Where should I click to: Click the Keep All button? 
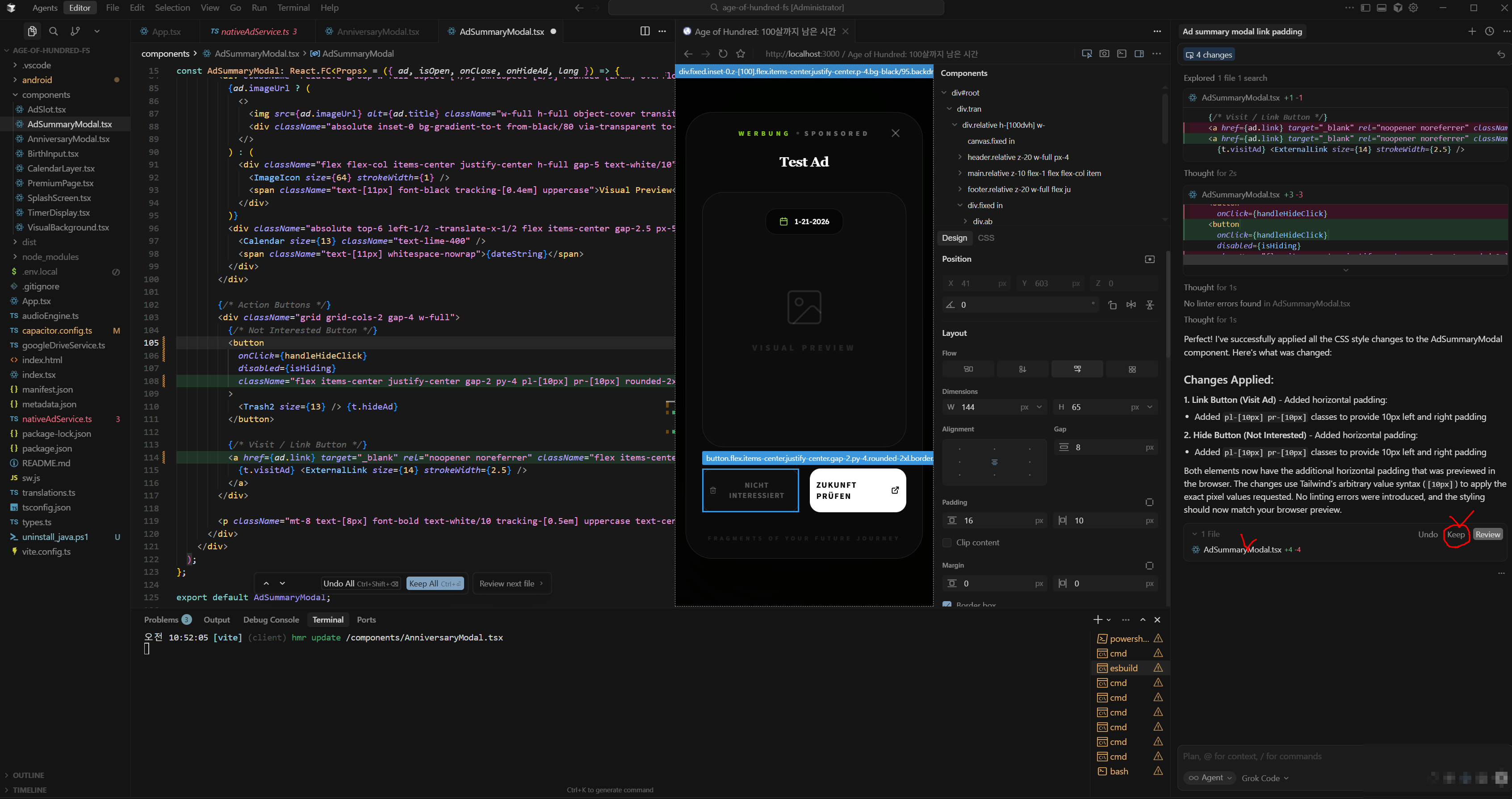point(434,583)
